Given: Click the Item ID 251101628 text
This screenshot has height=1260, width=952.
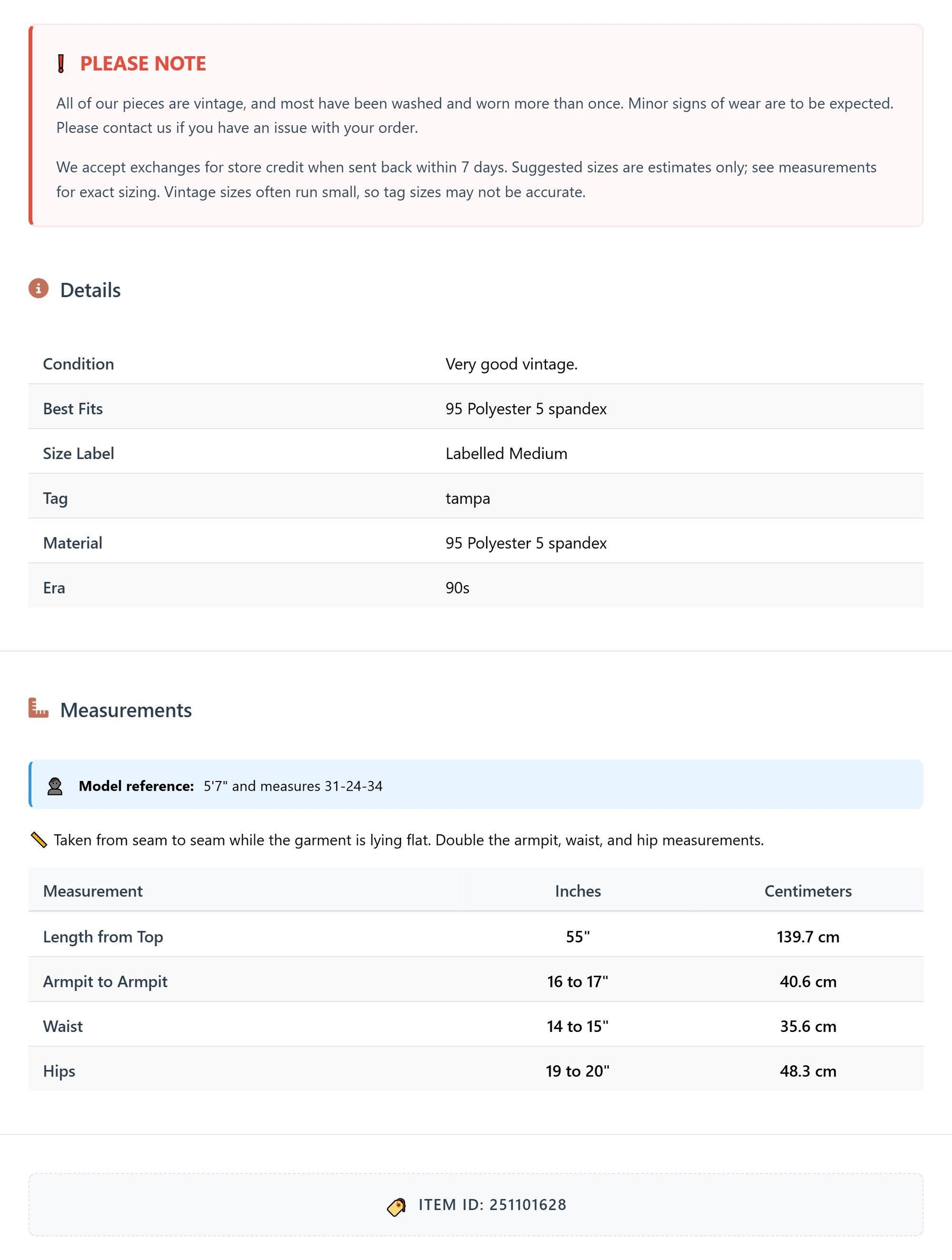Looking at the screenshot, I should click(493, 1205).
